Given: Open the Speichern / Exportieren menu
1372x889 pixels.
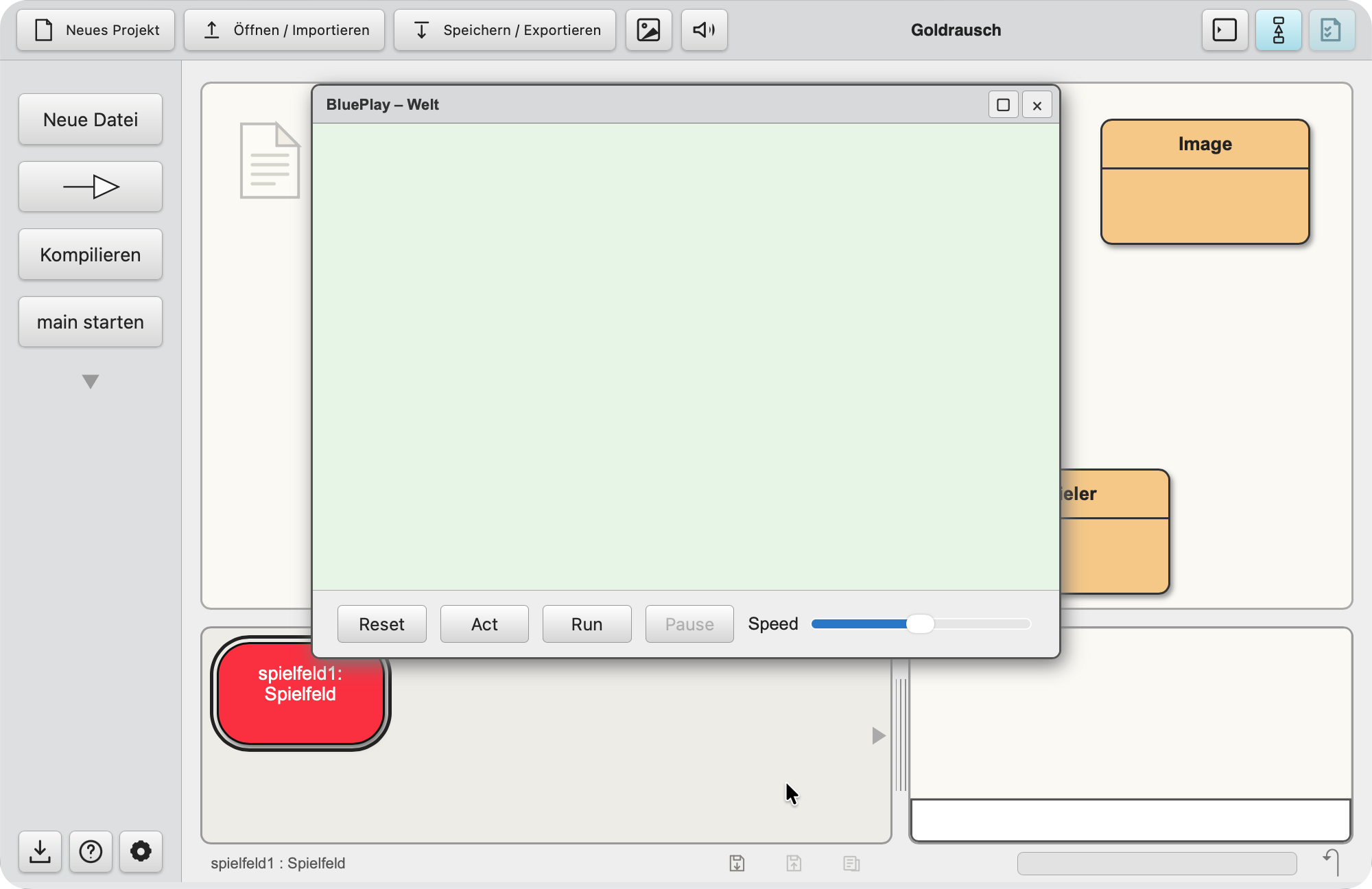Looking at the screenshot, I should click(505, 30).
